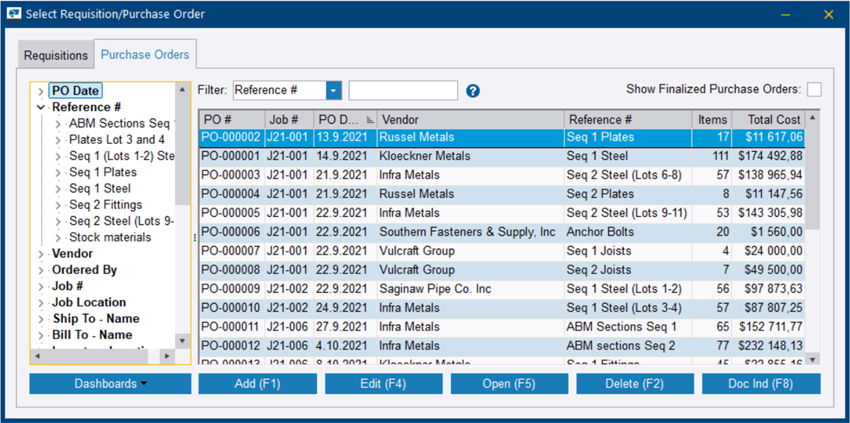This screenshot has height=423, width=850.
Task: Click the Doc Ind (F8) button
Action: tap(761, 384)
